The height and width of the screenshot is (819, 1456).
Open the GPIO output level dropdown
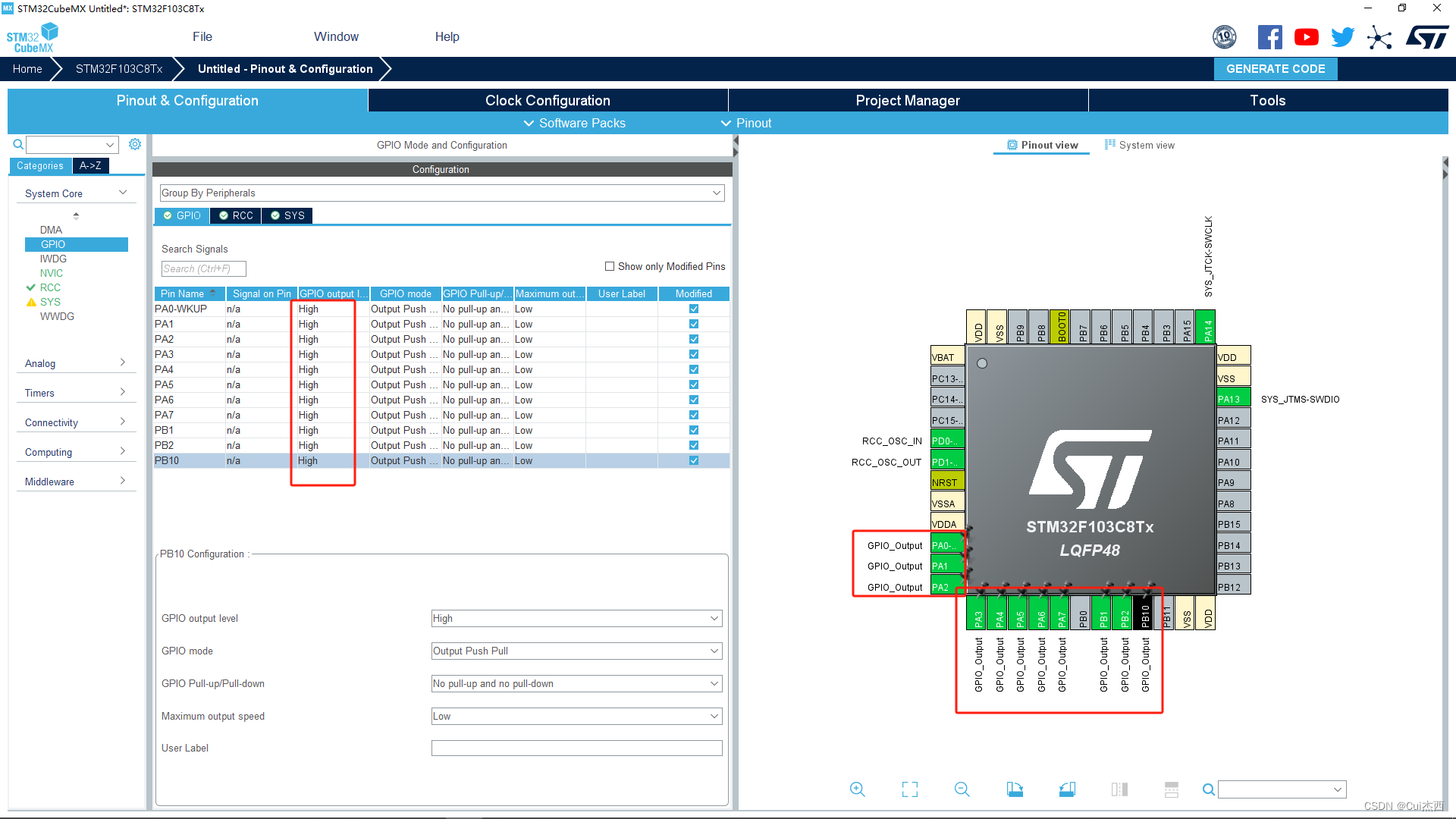click(x=576, y=619)
